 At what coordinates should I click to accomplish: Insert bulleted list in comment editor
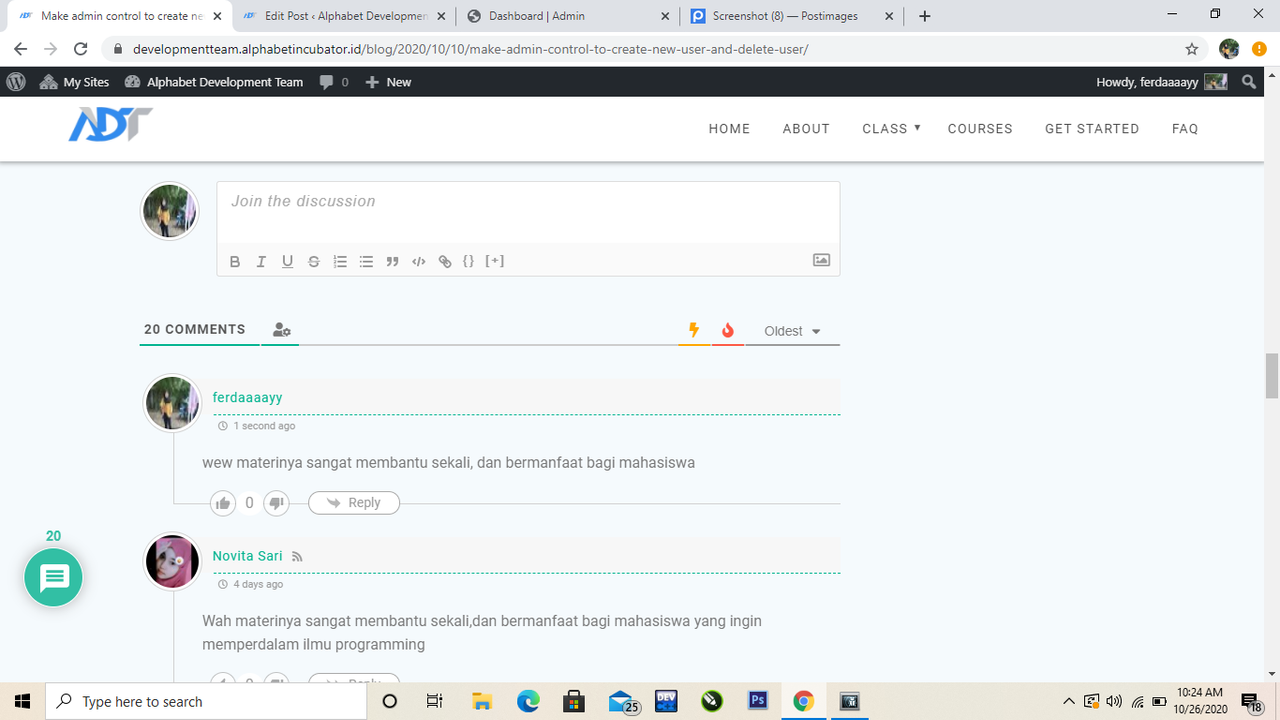point(366,261)
